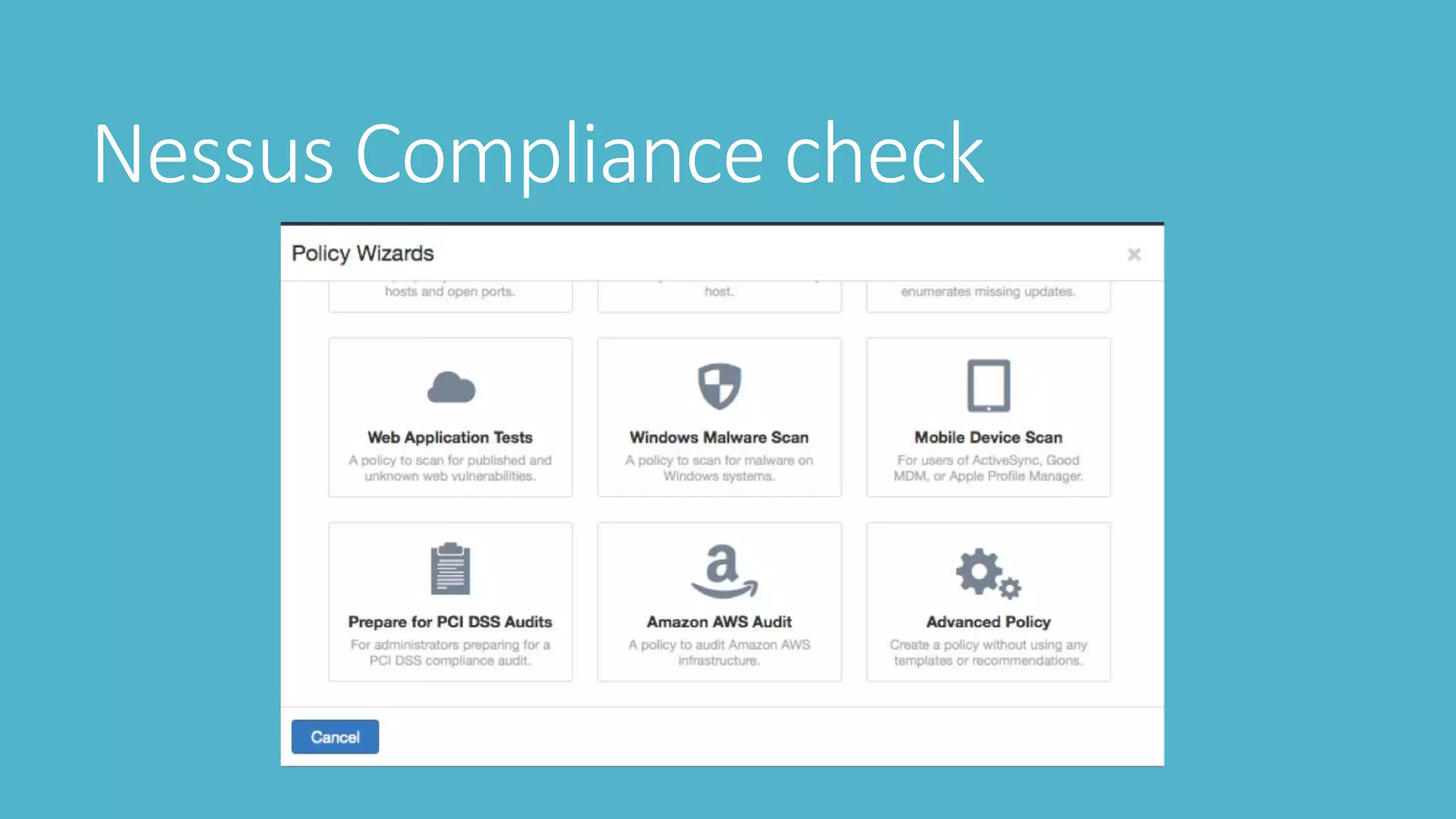Click the clipboard icon for PCI DSS Audits
This screenshot has height=819, width=1456.
pos(450,569)
